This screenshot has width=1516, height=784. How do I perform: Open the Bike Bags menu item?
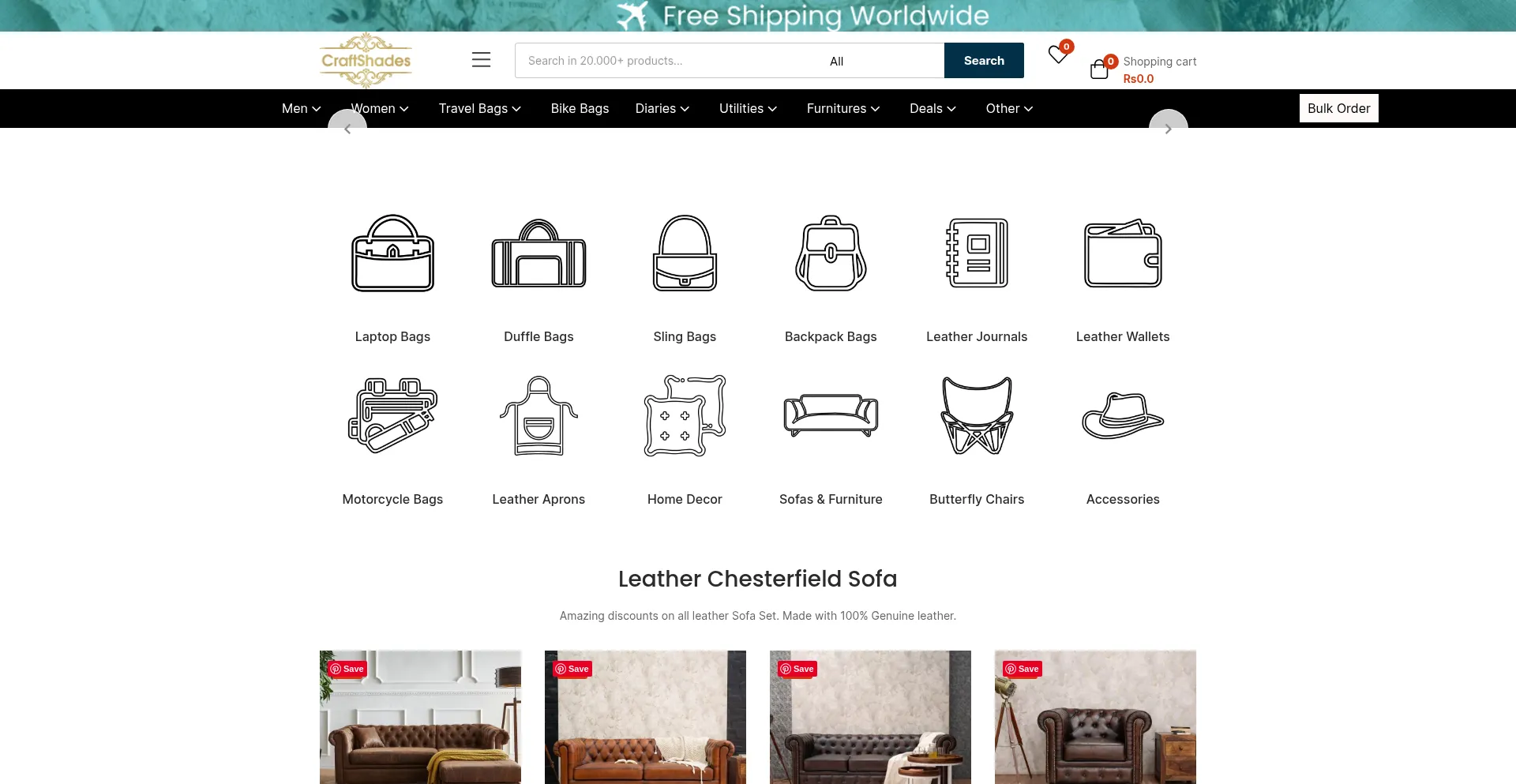point(580,108)
